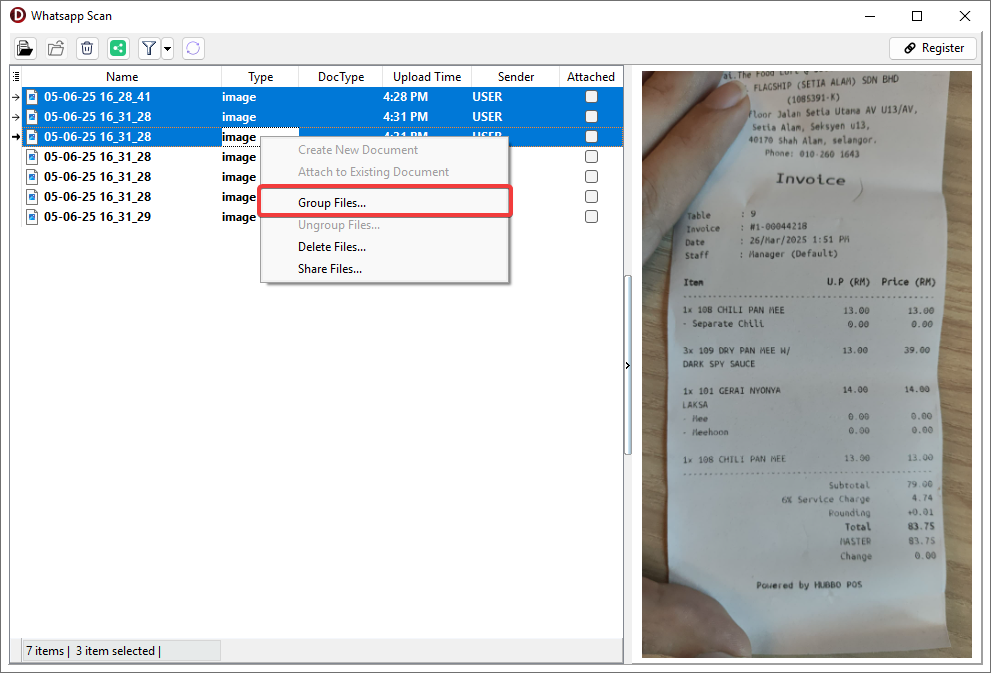Click the second folder toolbar icon

pyautogui.click(x=56, y=48)
